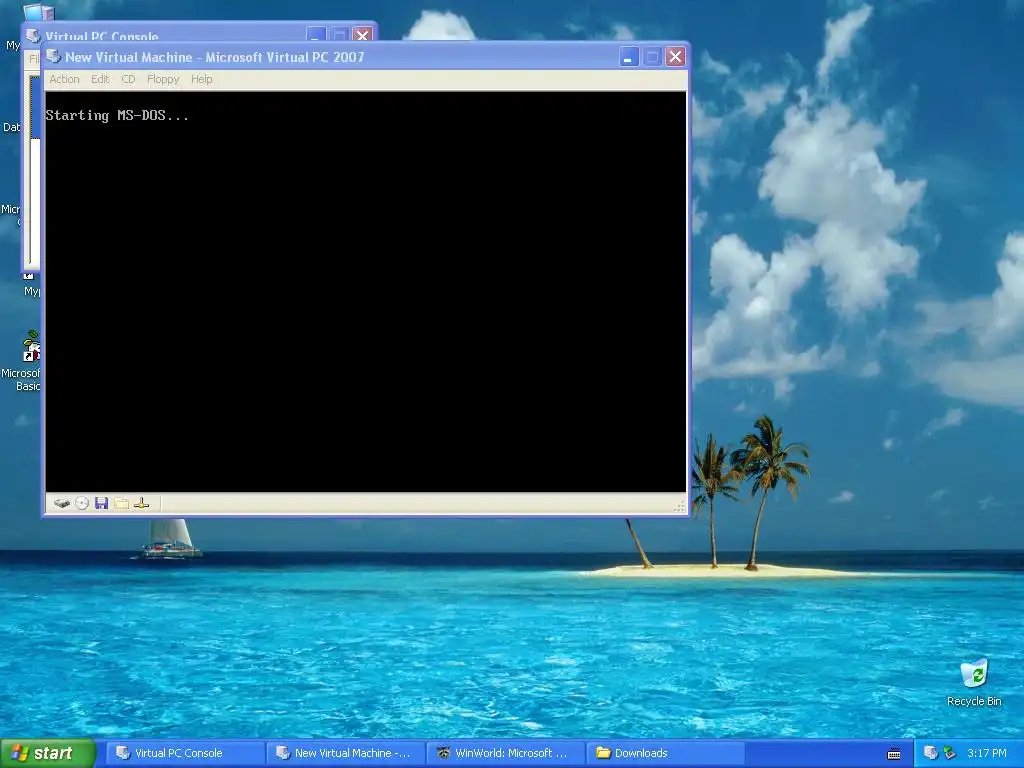Click inside the MS-DOS virtual machine screen
Image resolution: width=1024 pixels, height=768 pixels.
[366, 291]
